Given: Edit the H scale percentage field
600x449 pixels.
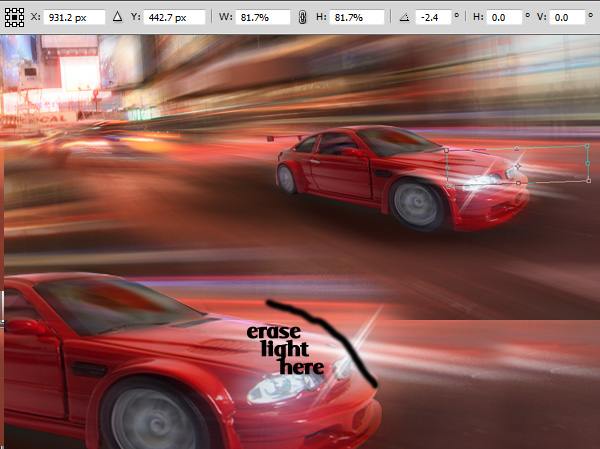Looking at the screenshot, I should click(x=357, y=18).
